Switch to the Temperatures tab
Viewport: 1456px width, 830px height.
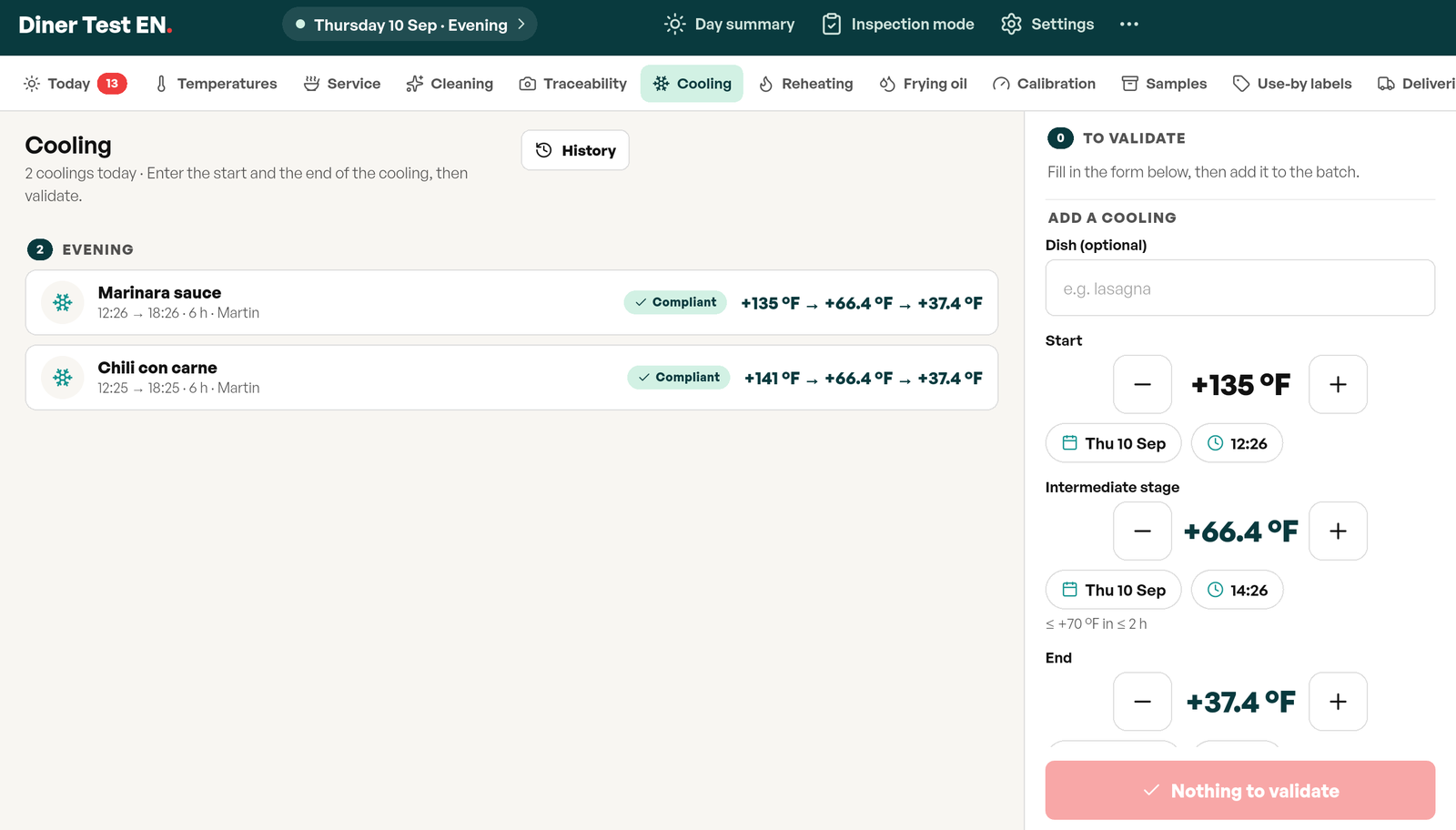click(216, 84)
